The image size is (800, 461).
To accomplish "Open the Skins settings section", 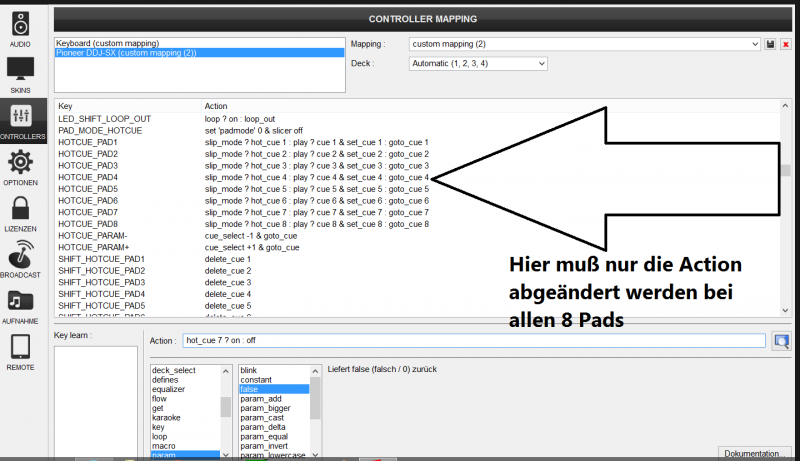I will coord(20,75).
